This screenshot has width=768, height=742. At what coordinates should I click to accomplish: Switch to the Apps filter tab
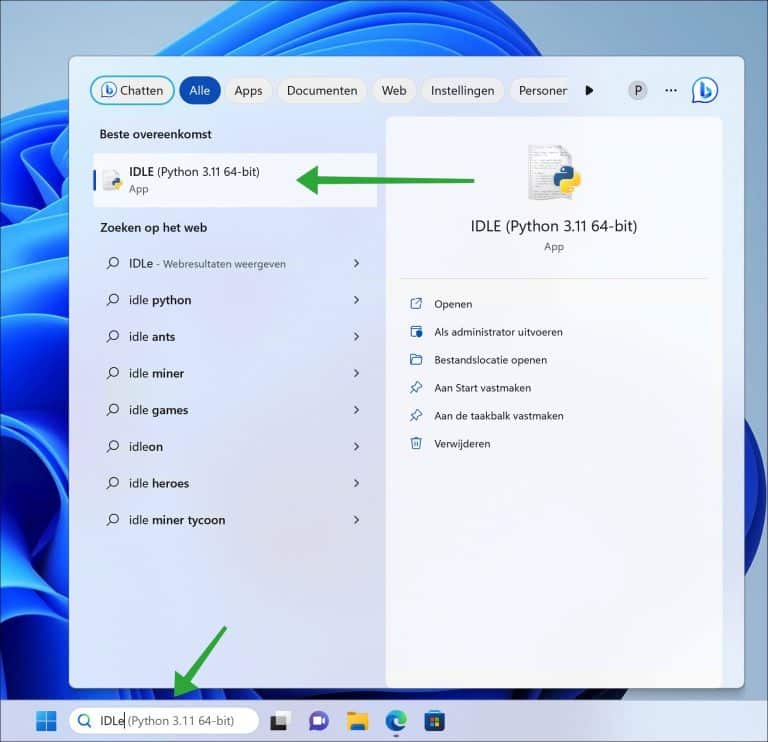click(x=248, y=91)
